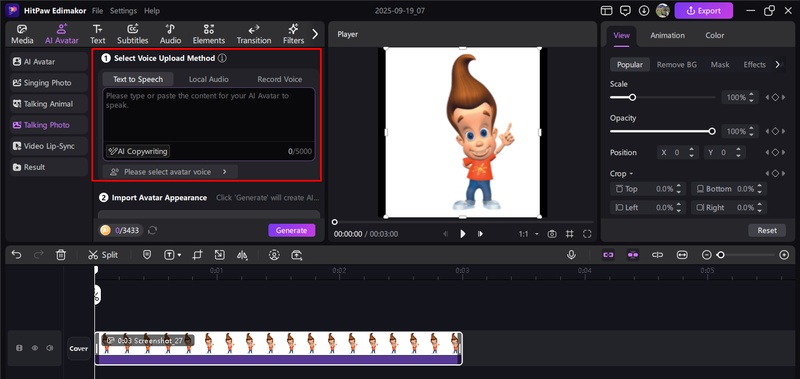Open the Help menu
The height and width of the screenshot is (379, 800).
[152, 11]
